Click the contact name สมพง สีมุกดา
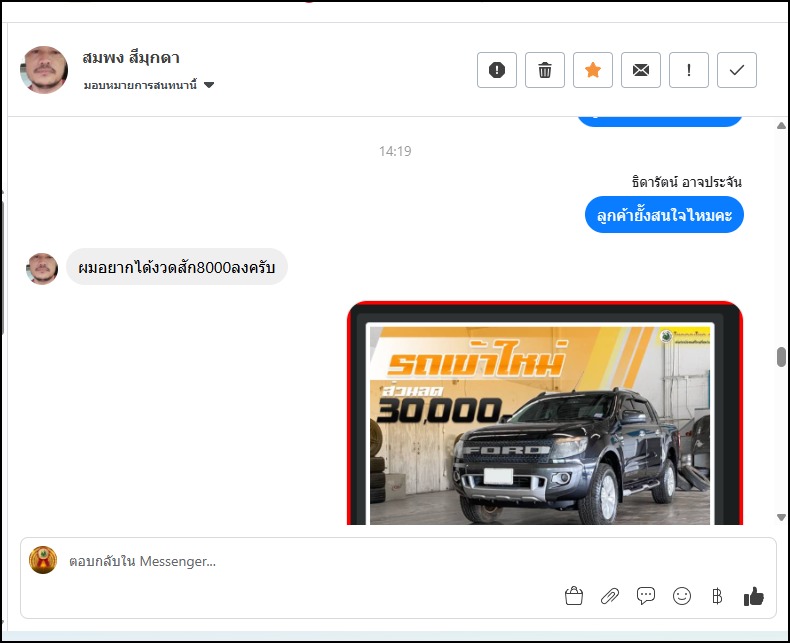Viewport: 790px width, 643px height. [x=131, y=58]
